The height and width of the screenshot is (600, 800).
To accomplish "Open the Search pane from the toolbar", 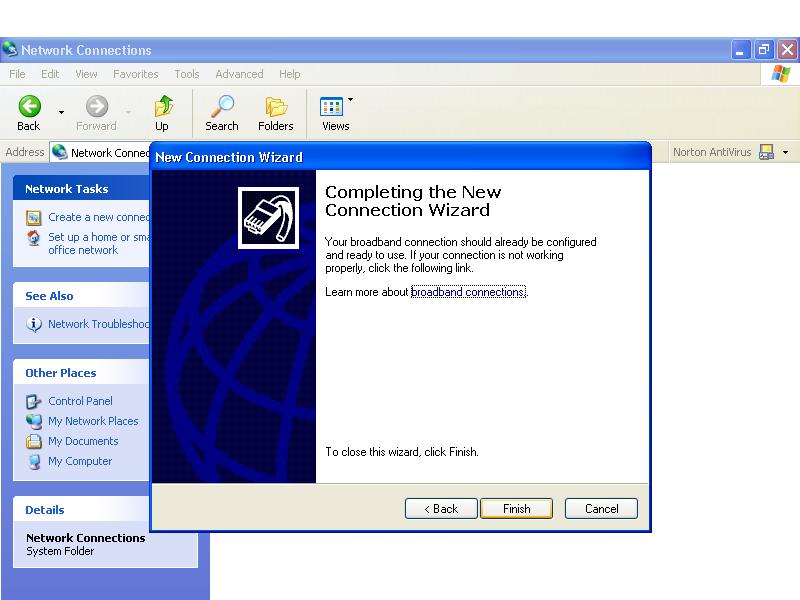I will pyautogui.click(x=222, y=113).
